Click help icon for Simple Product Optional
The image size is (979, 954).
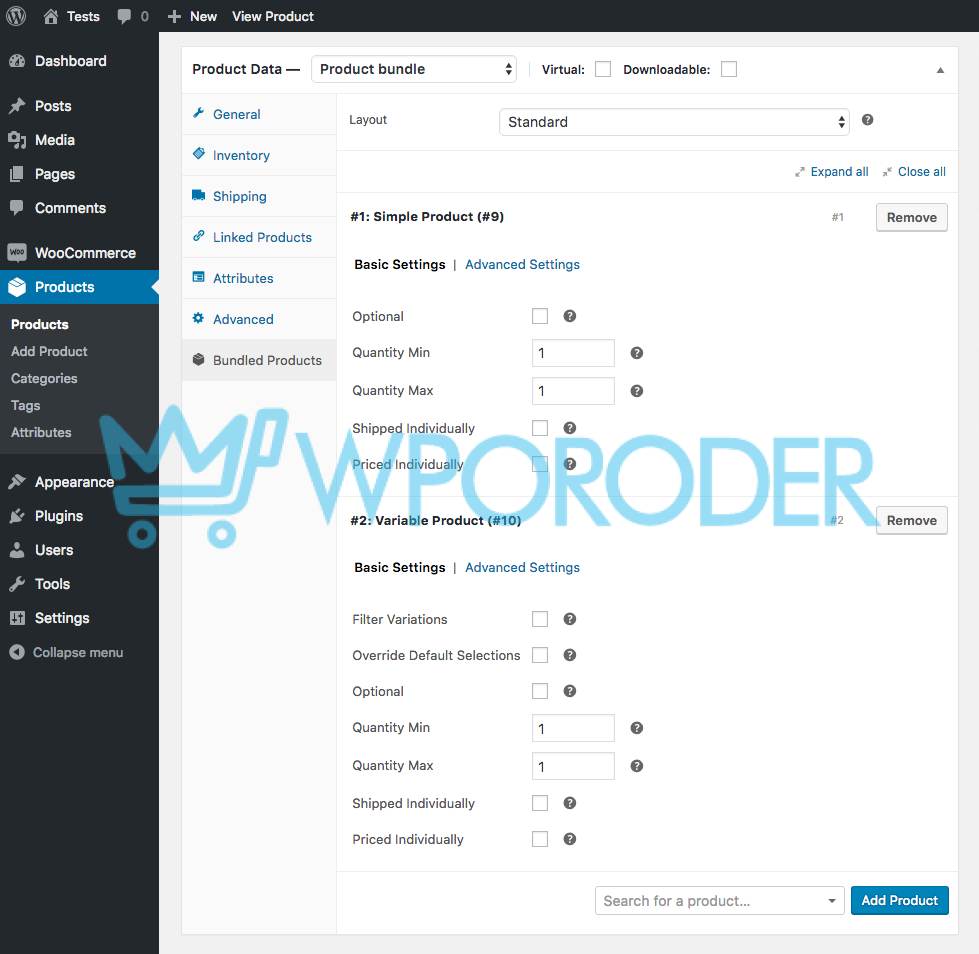point(569,316)
